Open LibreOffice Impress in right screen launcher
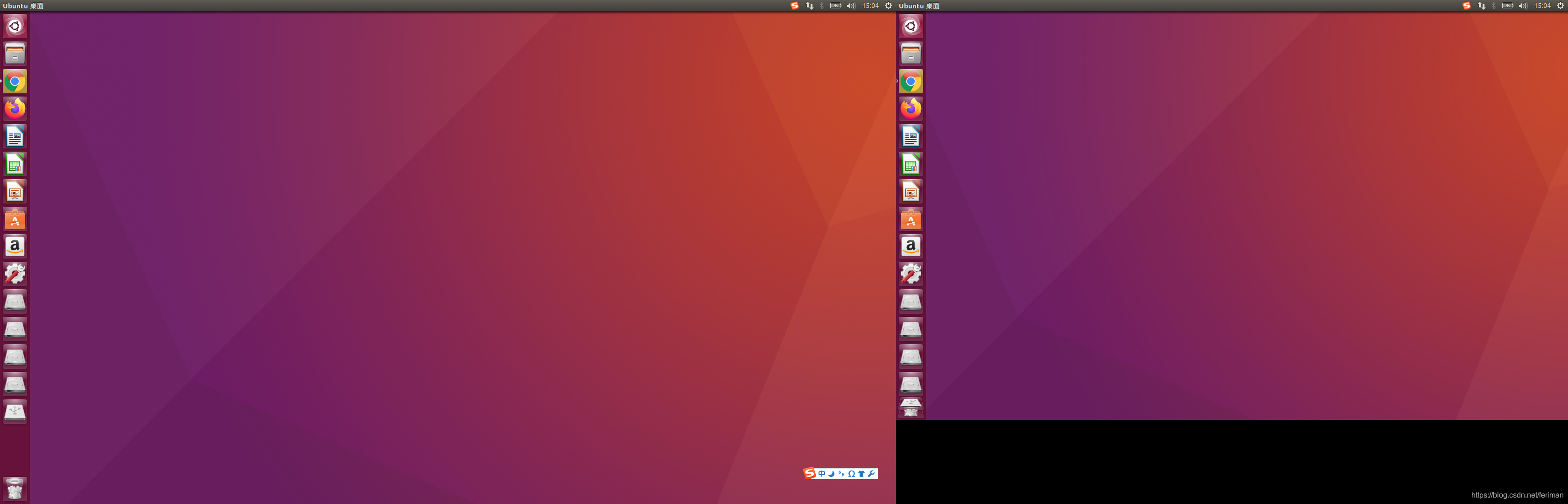Screen dimensions: 1568x504 click(910, 192)
